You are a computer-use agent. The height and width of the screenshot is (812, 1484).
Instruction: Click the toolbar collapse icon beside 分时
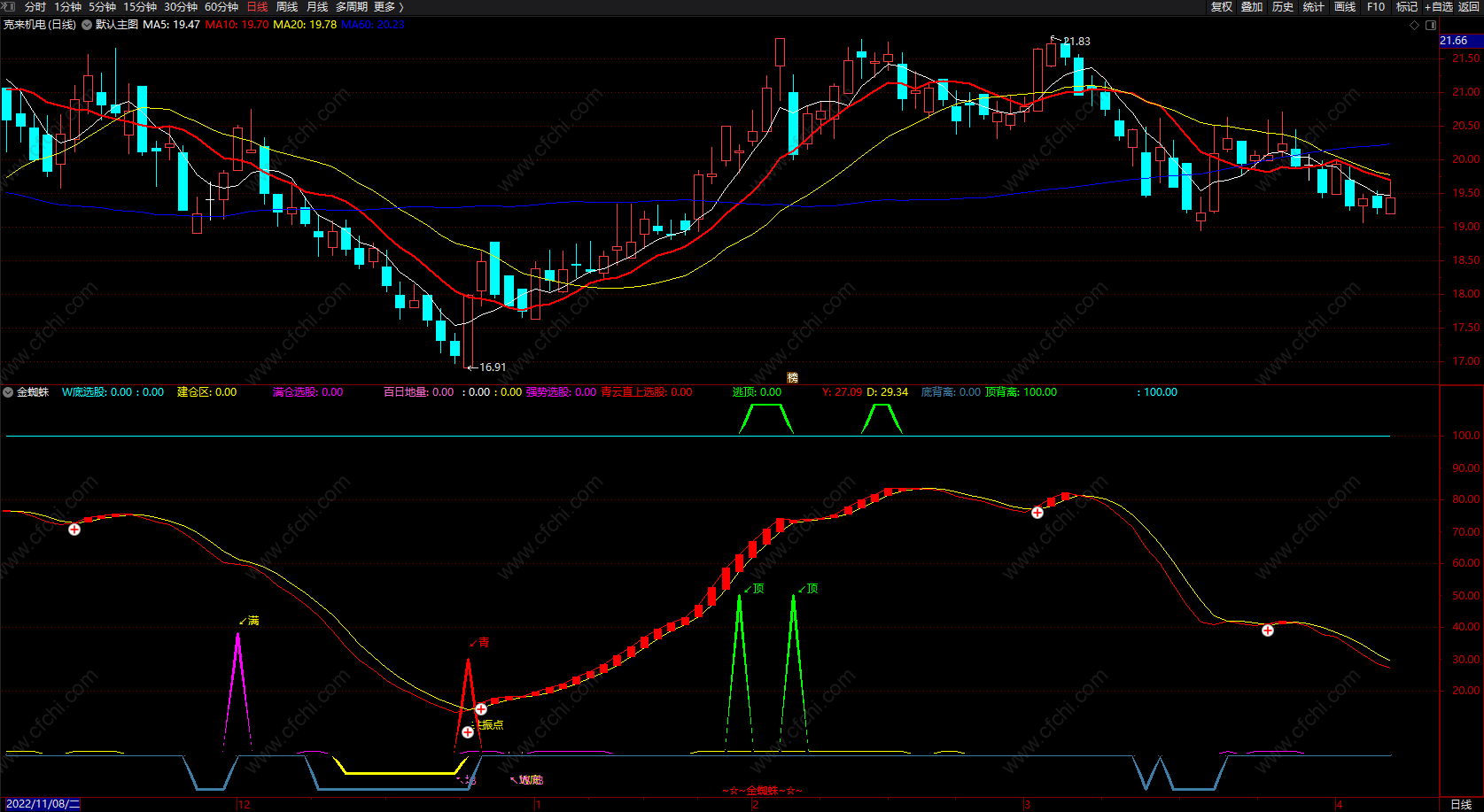[x=9, y=6]
